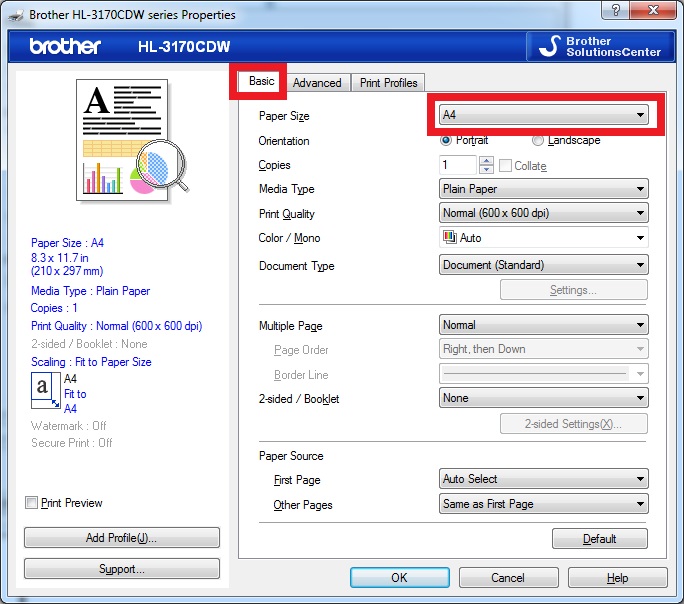Click 'Print Quality : Normal (600 x 600 dpi)' summary

pyautogui.click(x=116, y=326)
